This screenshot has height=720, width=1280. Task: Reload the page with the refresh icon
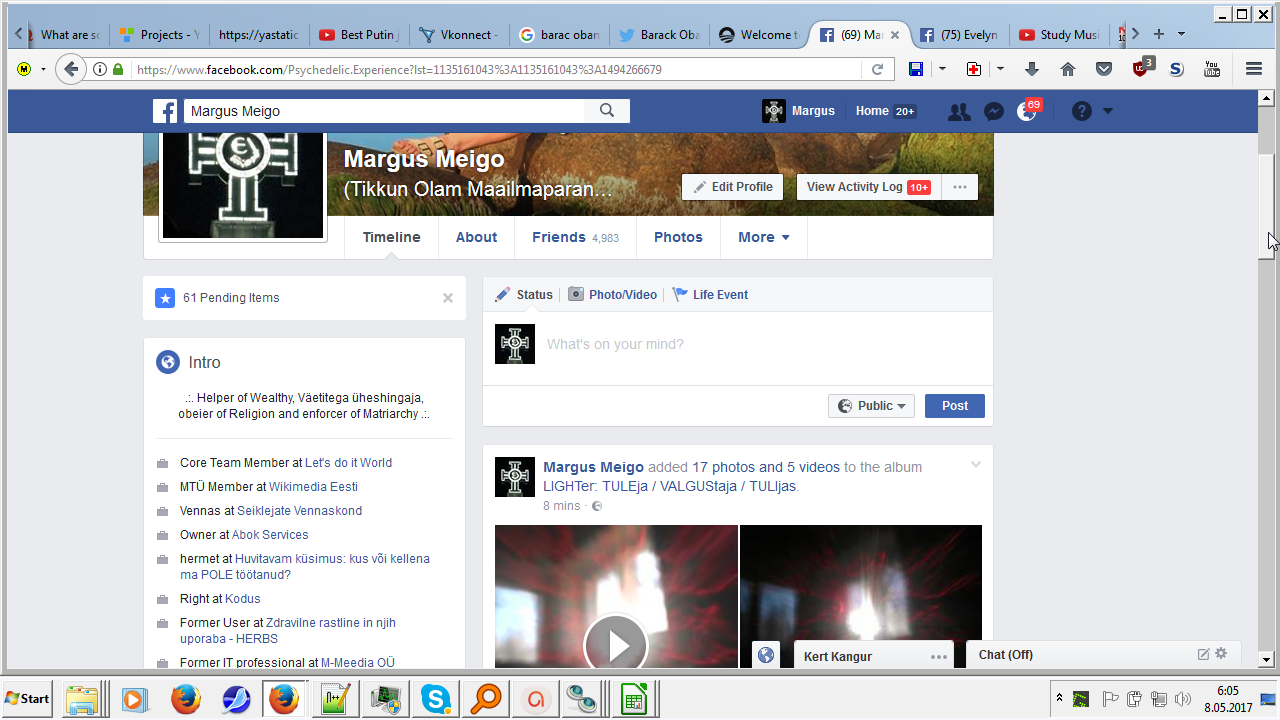[877, 69]
